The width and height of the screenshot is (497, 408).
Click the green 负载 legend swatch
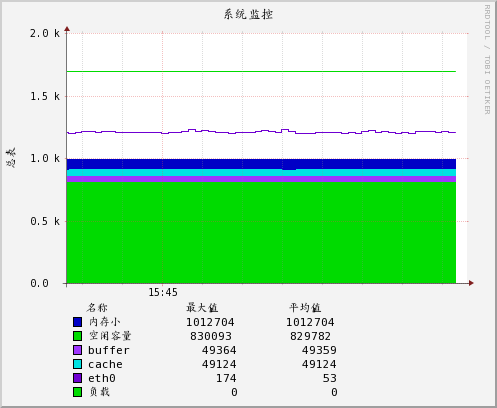click(x=77, y=392)
